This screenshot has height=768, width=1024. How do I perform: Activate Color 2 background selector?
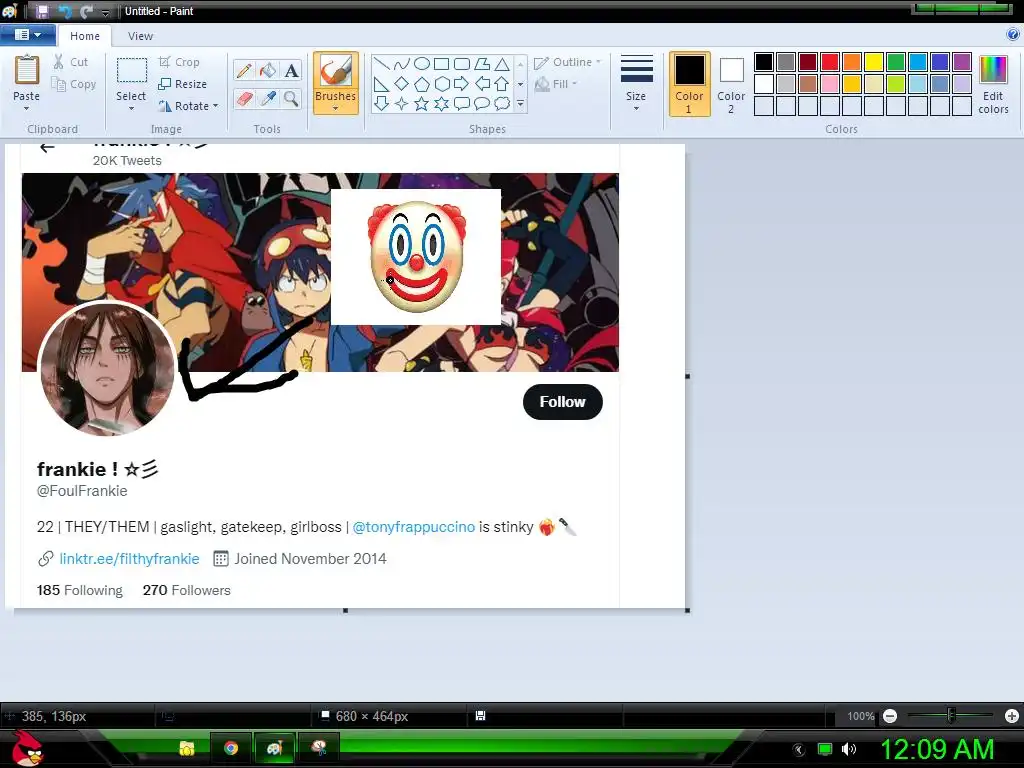[731, 84]
